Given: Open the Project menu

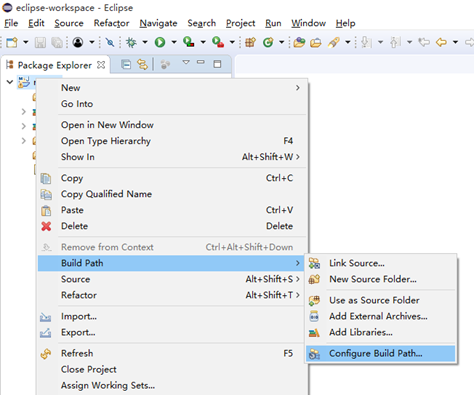Looking at the screenshot, I should pos(240,23).
